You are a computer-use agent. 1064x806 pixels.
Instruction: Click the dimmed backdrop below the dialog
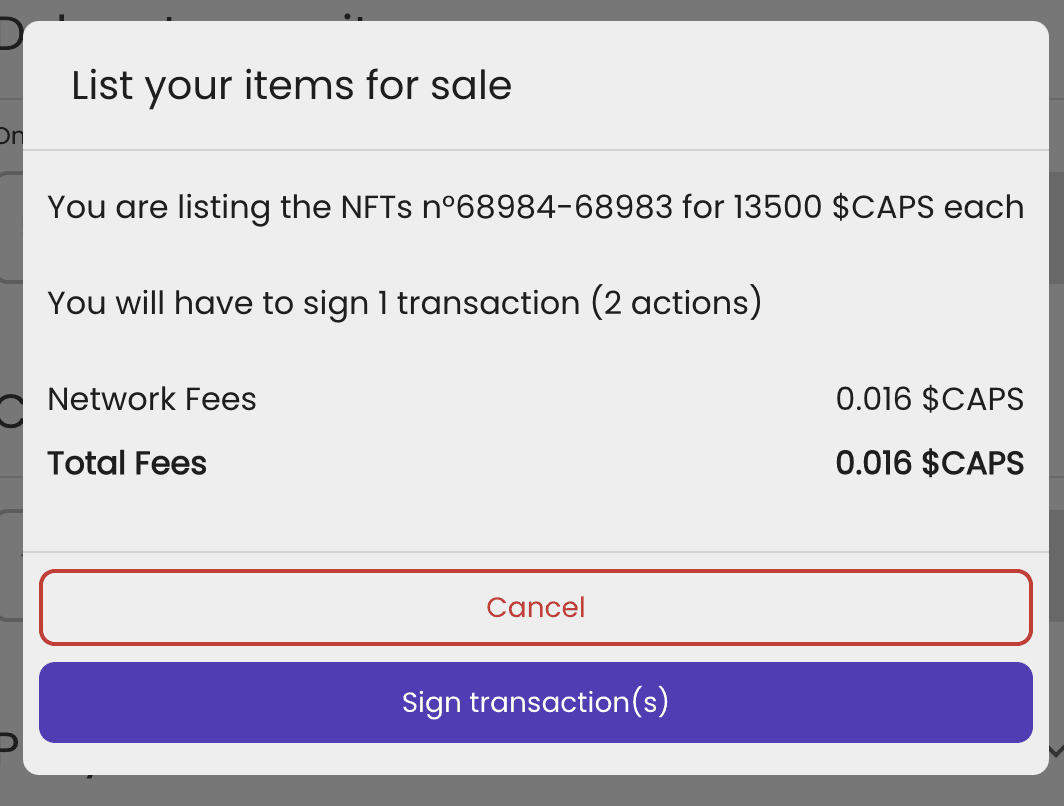click(x=532, y=791)
